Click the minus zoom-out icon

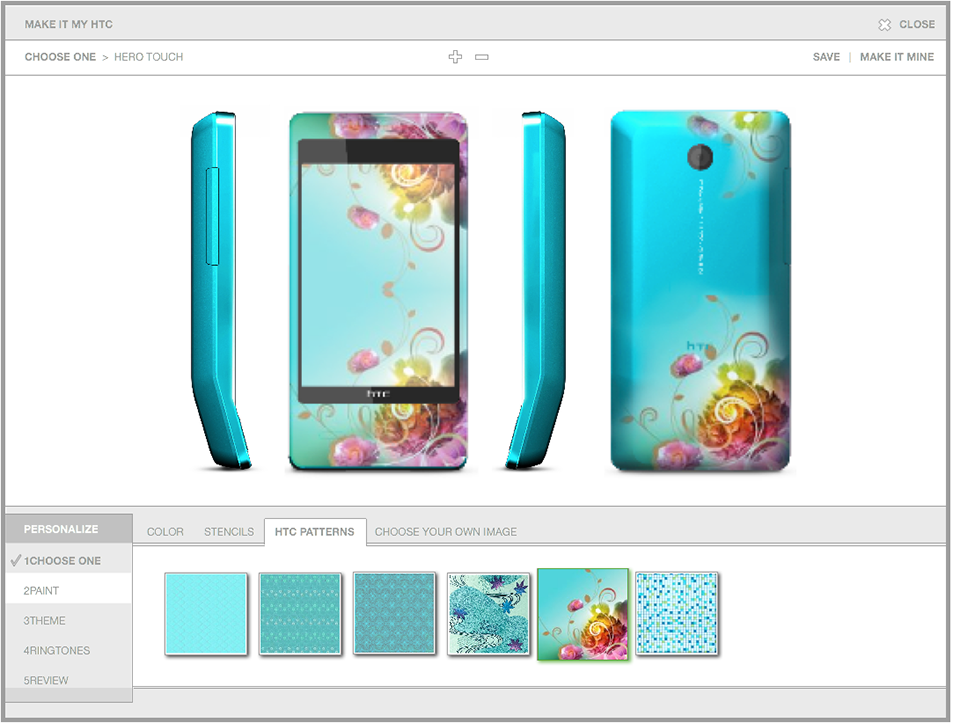tap(482, 57)
